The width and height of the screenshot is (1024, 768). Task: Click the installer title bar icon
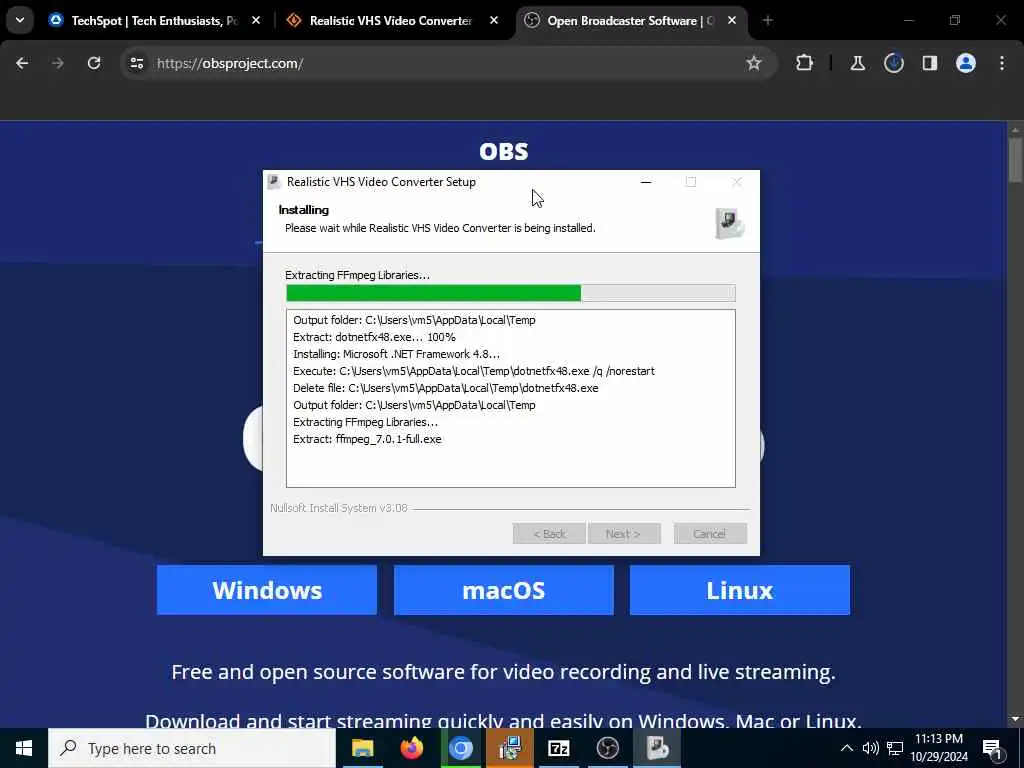coord(274,182)
